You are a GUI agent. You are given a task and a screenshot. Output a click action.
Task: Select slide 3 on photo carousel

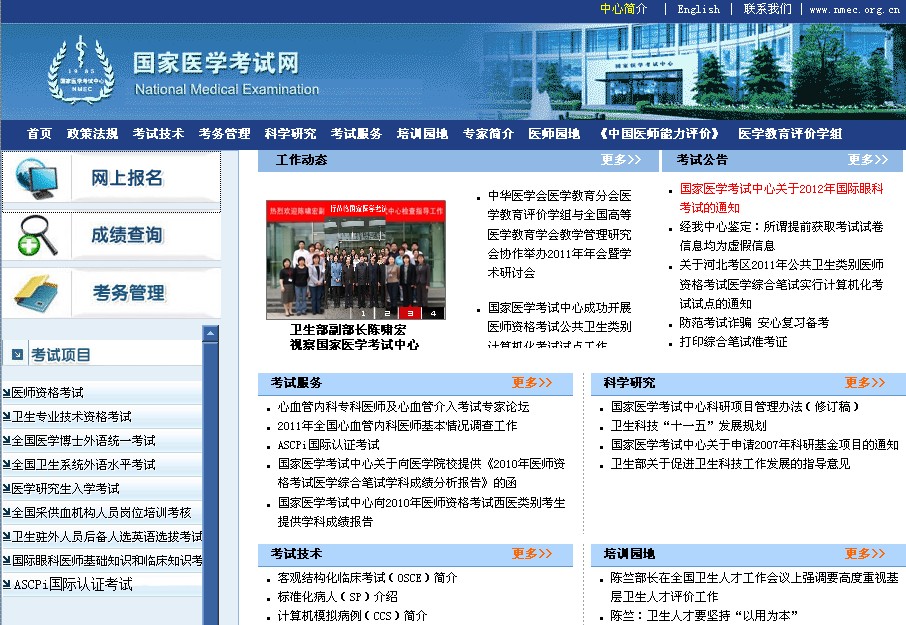410,313
